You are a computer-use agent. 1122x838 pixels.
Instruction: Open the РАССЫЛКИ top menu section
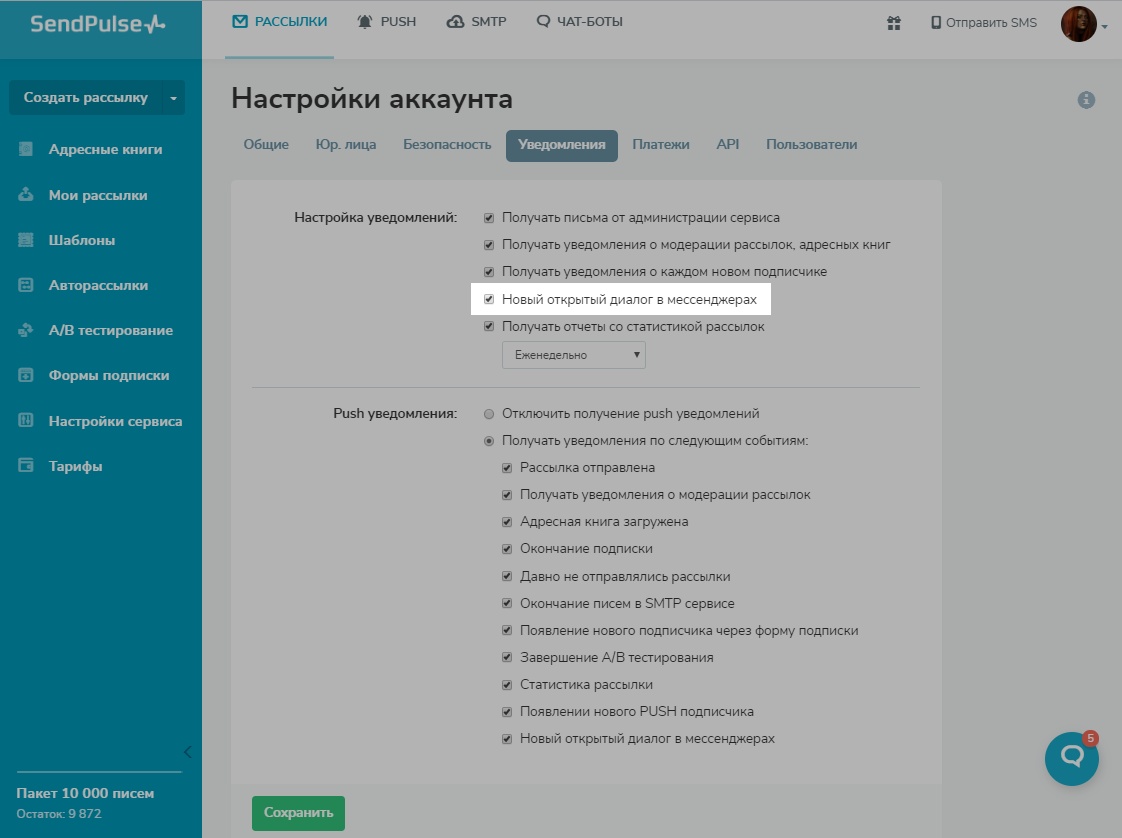coord(280,22)
